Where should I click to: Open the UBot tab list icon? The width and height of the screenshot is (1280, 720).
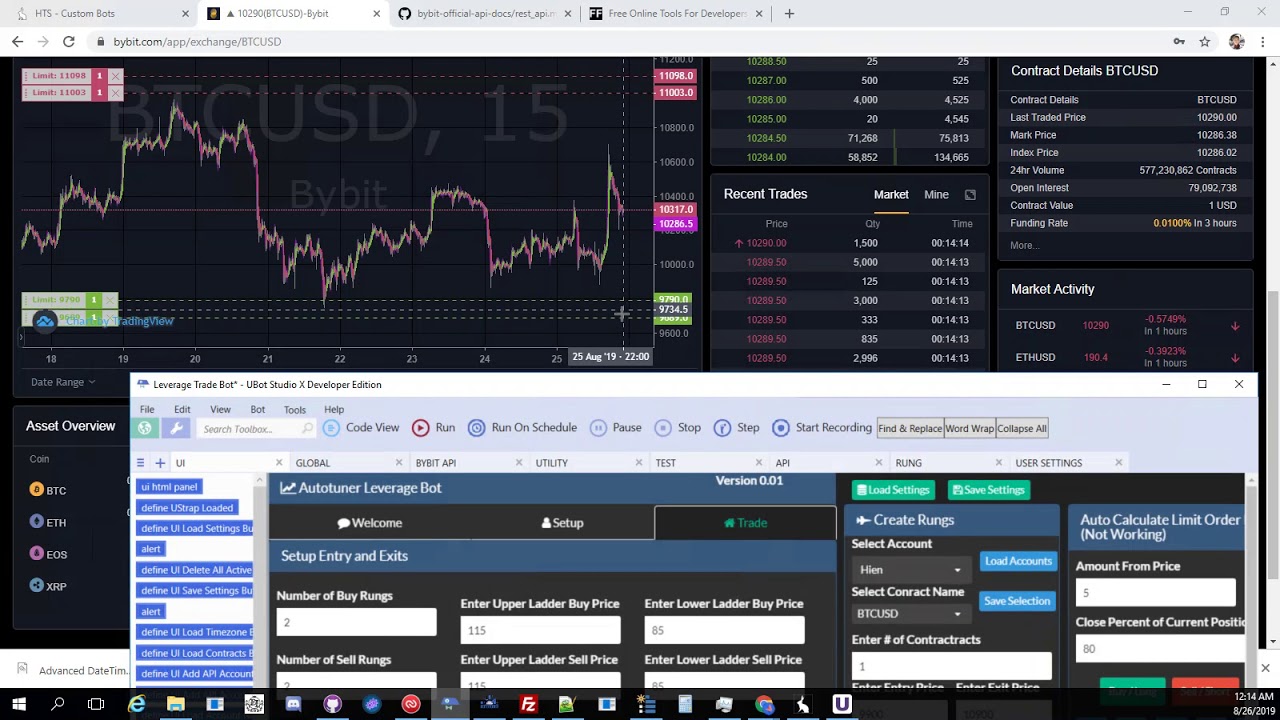(x=140, y=463)
